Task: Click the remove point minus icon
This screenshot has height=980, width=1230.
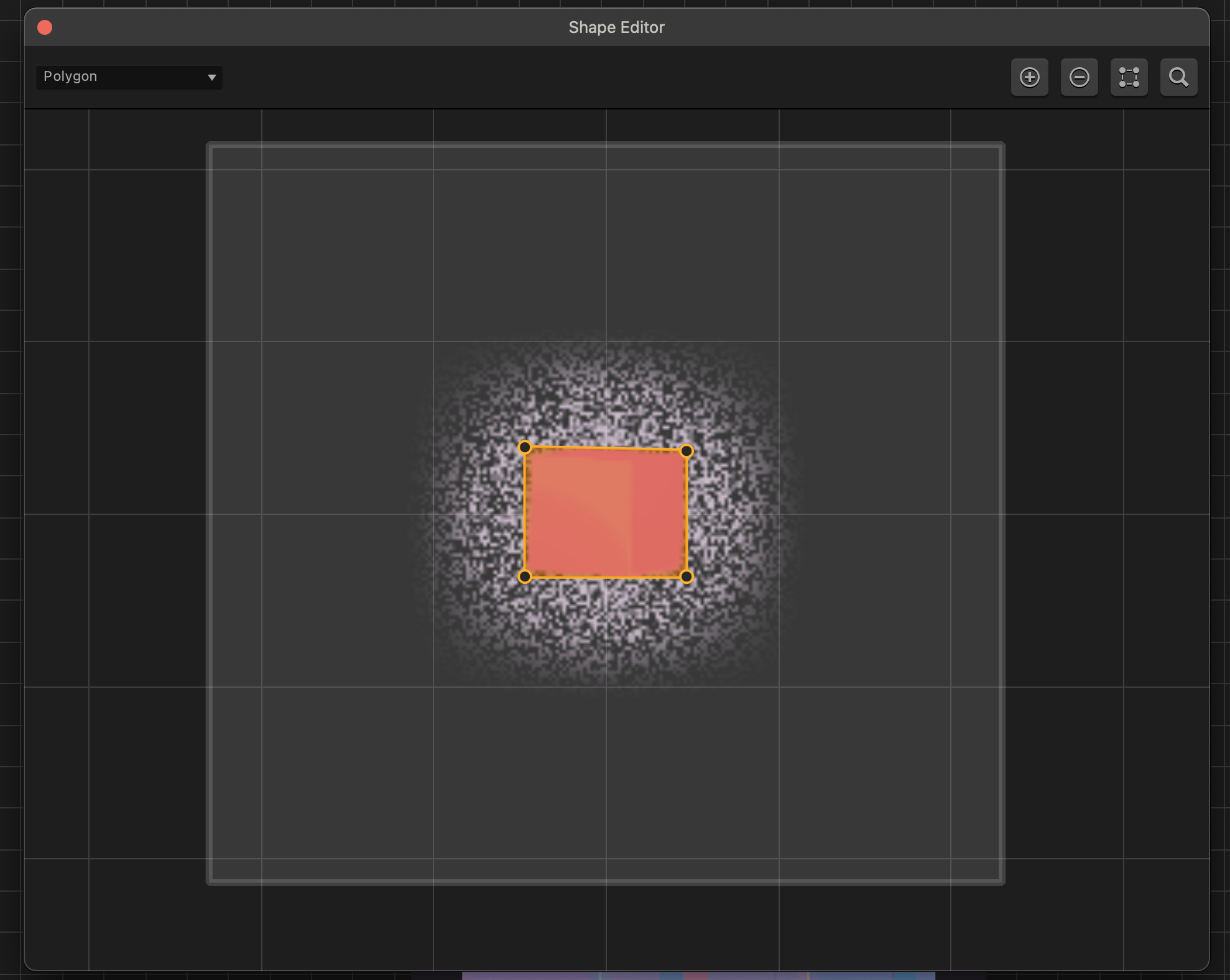Action: [x=1080, y=77]
